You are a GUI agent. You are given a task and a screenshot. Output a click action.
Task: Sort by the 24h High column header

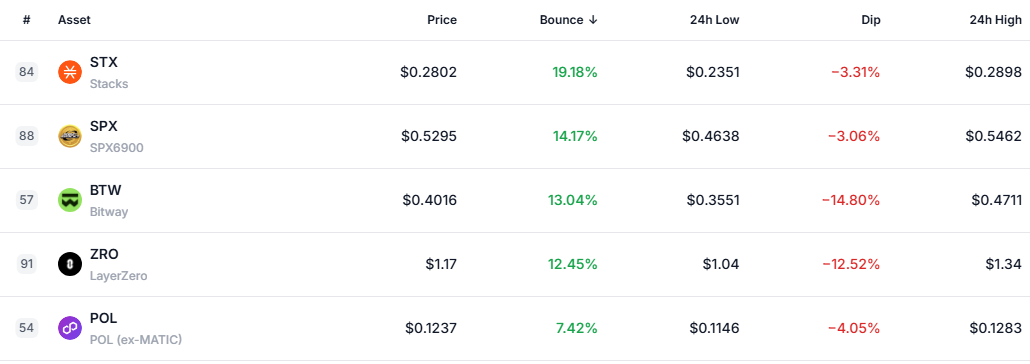click(996, 20)
